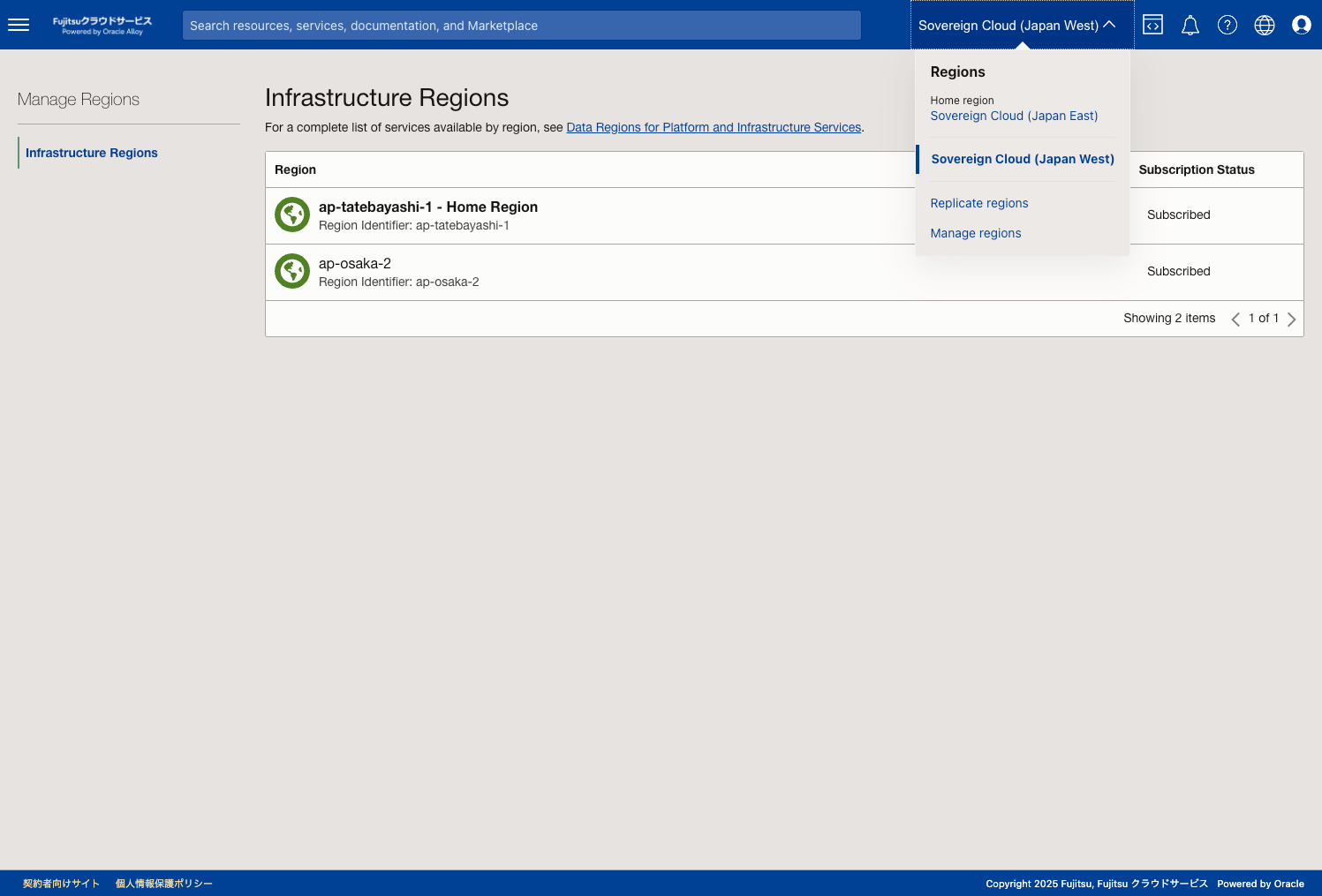Viewport: 1322px width, 896px height.
Task: Open the 契約者向けサイト footer link
Action: (x=61, y=883)
